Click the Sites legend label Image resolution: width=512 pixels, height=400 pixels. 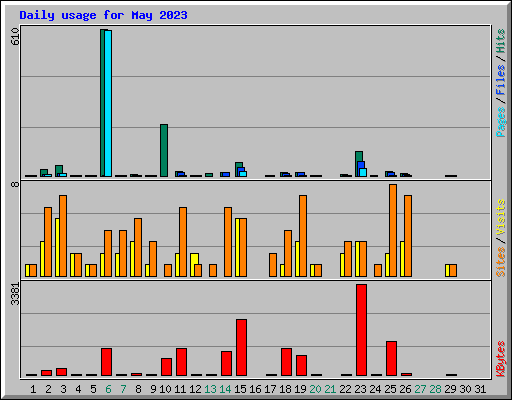501,262
